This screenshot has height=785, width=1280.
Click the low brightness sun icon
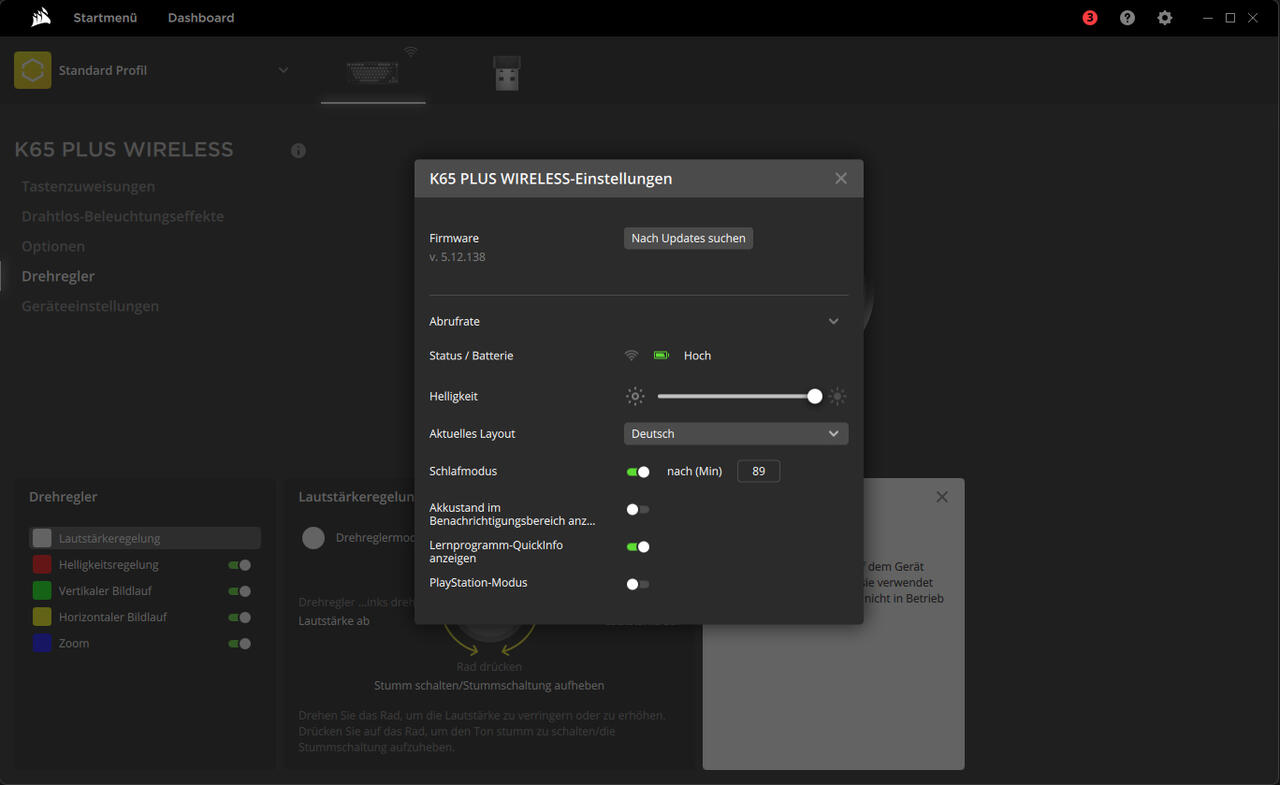click(x=635, y=396)
